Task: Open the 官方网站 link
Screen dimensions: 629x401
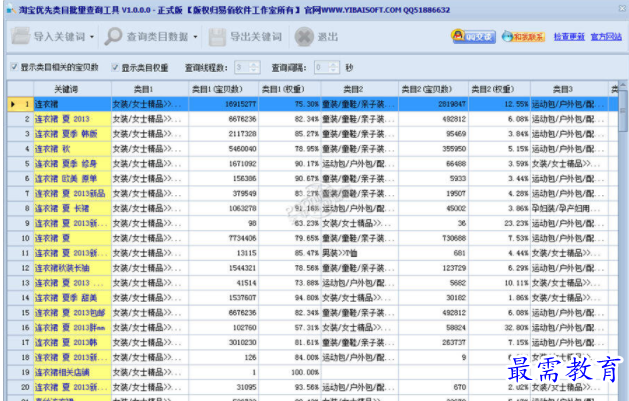Action: [606, 37]
